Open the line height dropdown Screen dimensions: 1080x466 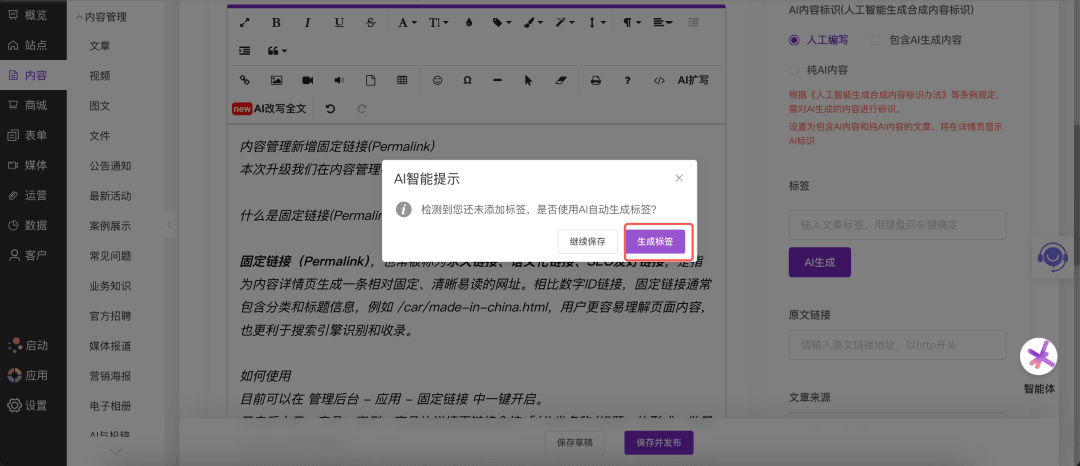pos(596,23)
